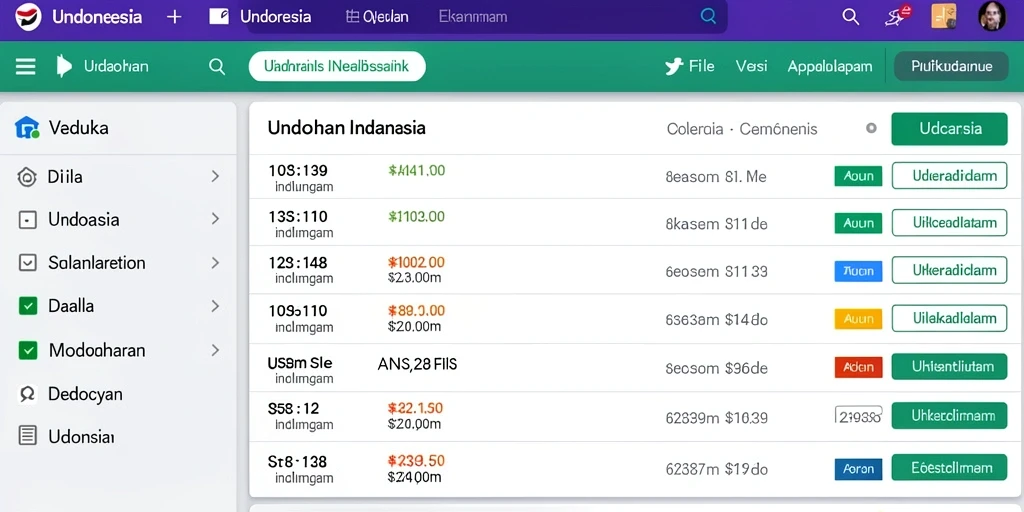
Task: Click the Udaohan play-arrow icon
Action: (x=63, y=66)
